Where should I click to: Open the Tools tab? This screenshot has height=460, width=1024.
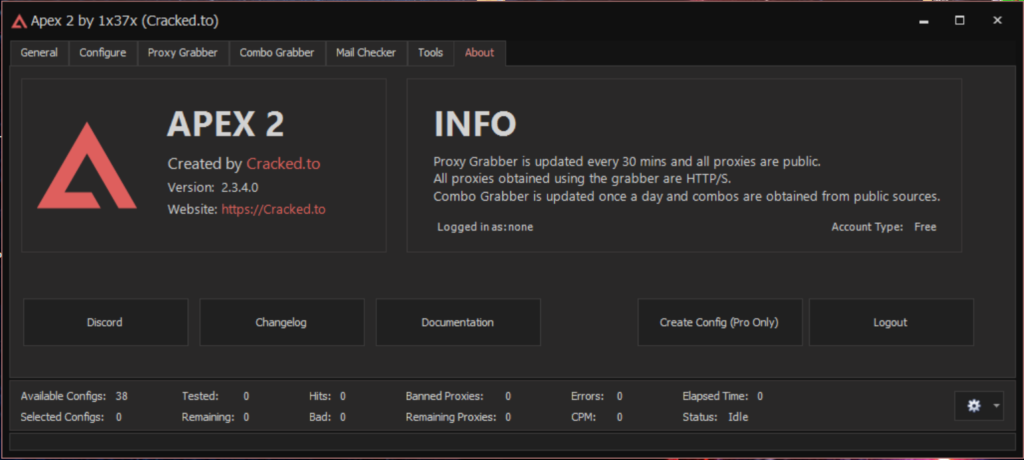(x=430, y=53)
